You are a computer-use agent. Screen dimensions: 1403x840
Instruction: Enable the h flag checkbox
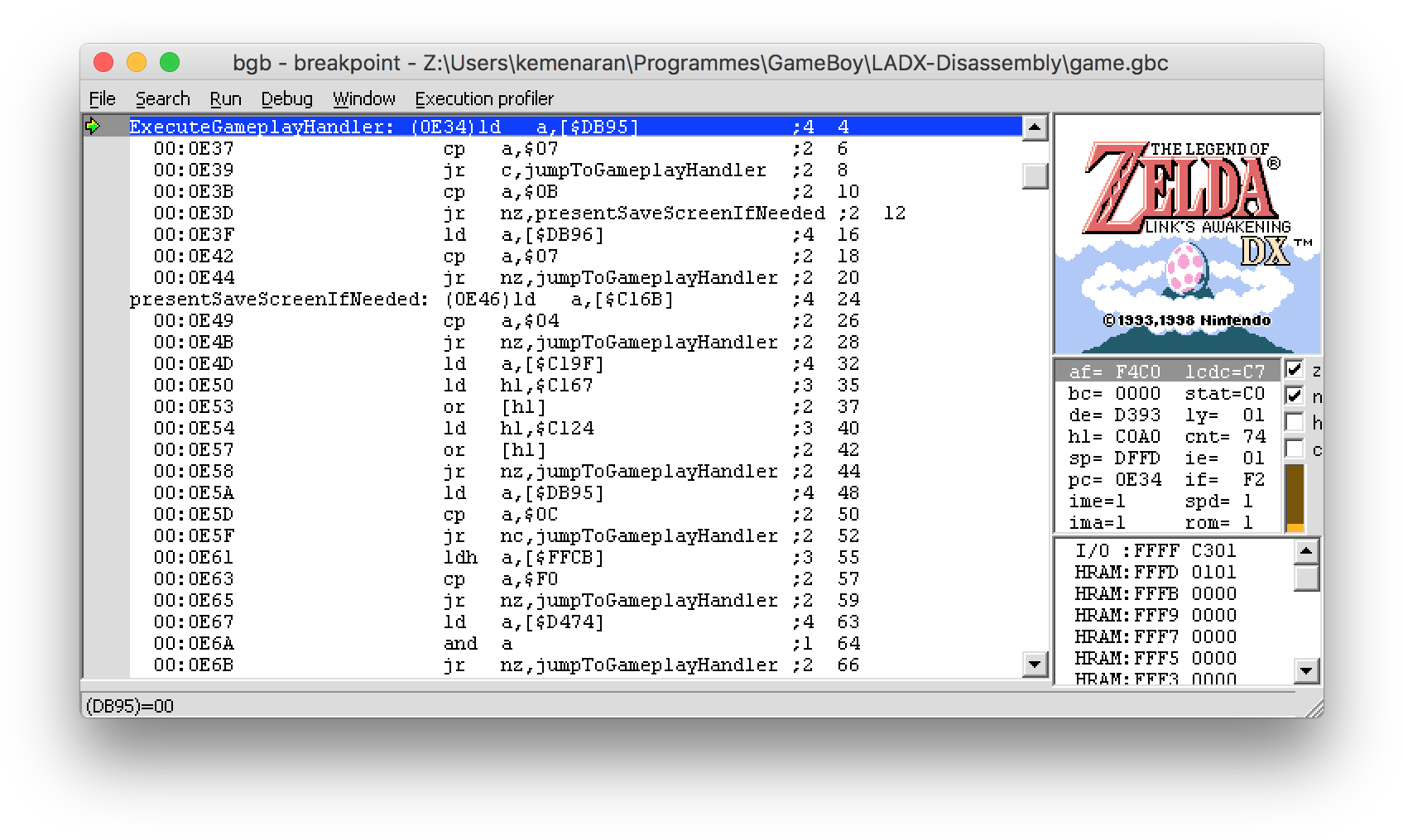(x=1295, y=422)
